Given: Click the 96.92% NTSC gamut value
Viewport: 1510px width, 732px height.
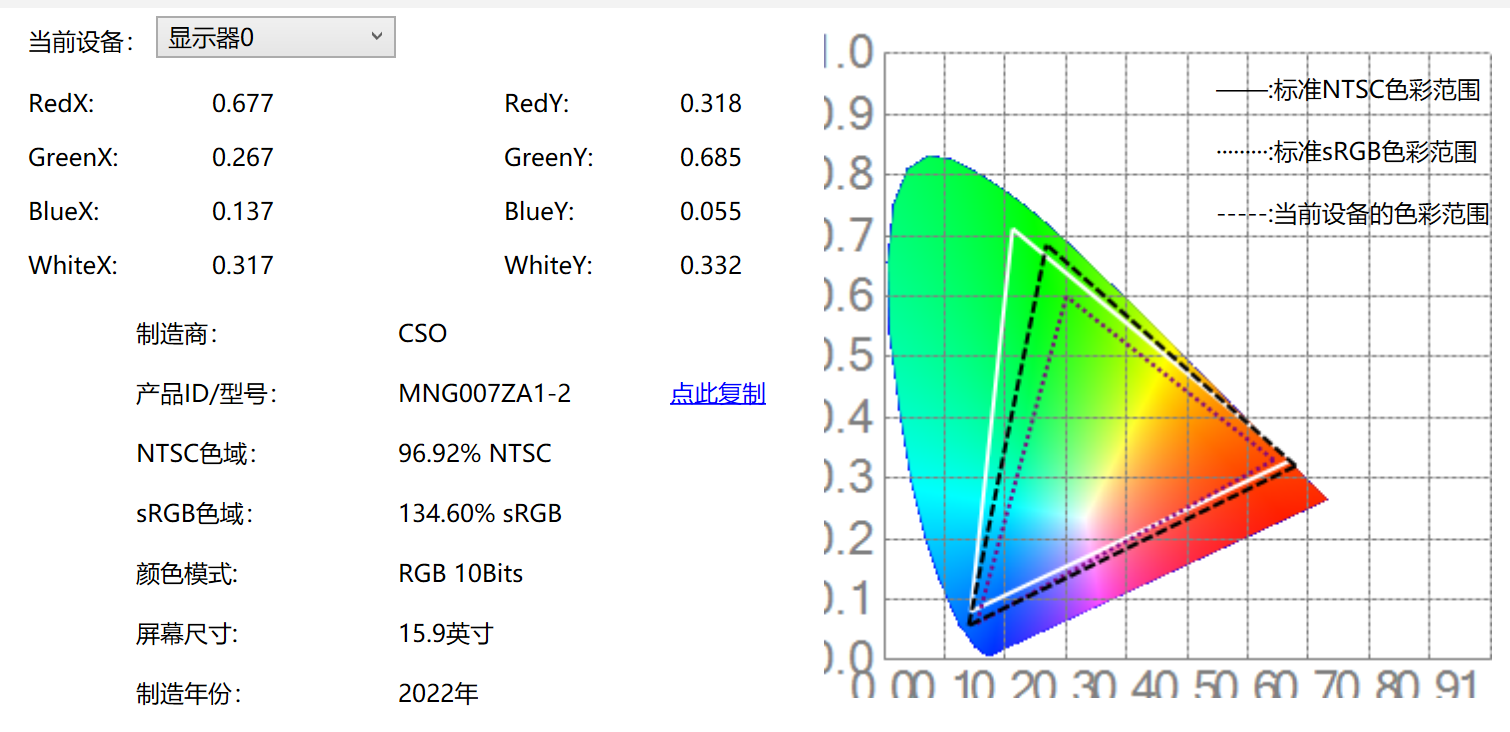Looking at the screenshot, I should [475, 454].
